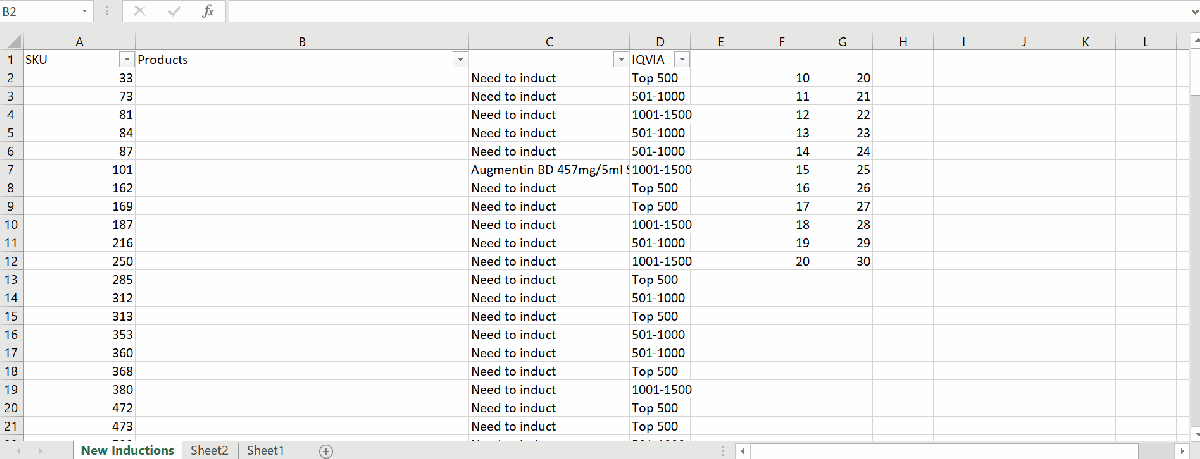
Task: Select cell F7 containing 15
Action: [x=782, y=169]
